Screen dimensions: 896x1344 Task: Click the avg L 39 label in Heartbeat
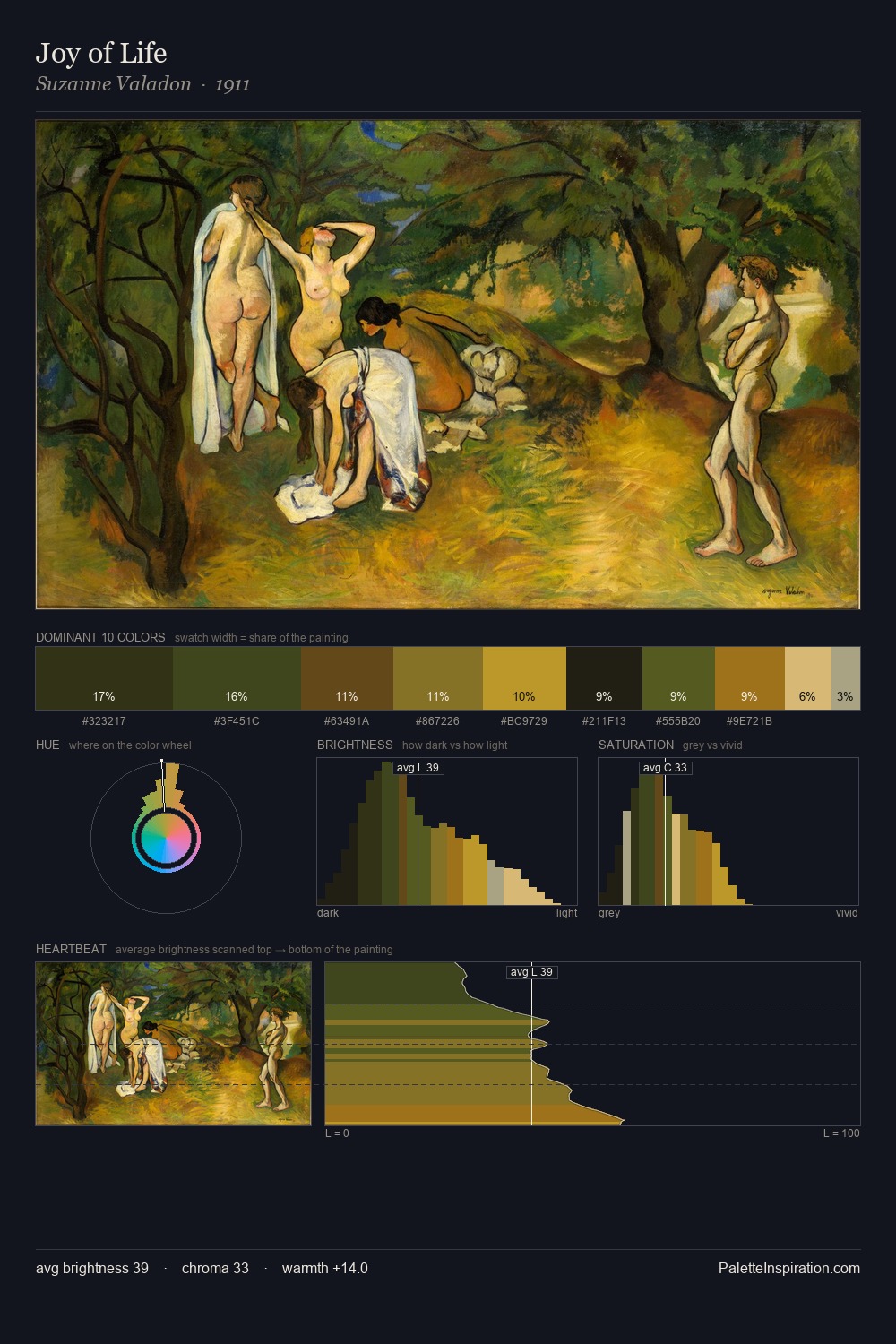click(x=532, y=972)
